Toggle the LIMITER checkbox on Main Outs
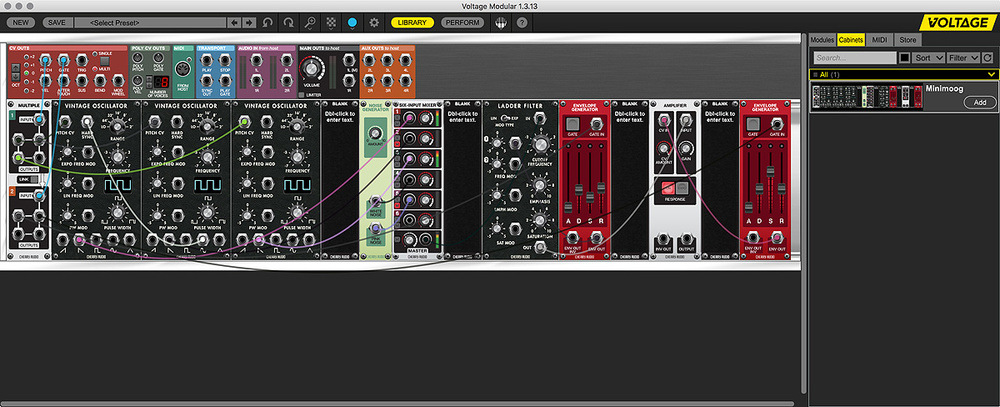This screenshot has width=1000, height=407. 303,96
